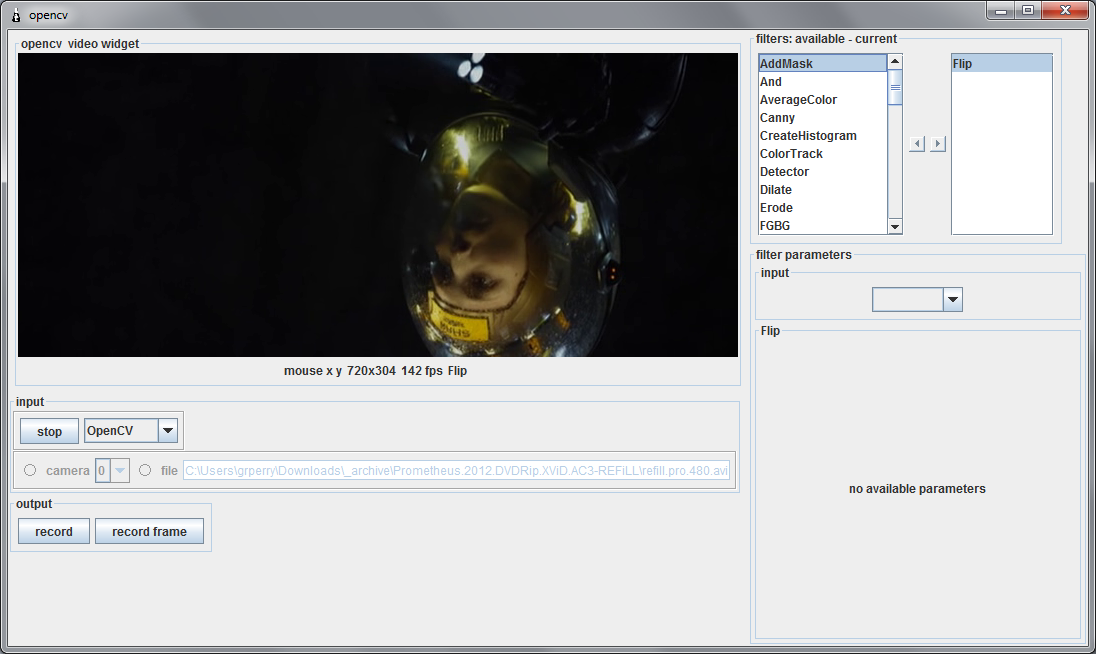The width and height of the screenshot is (1096, 654).
Task: Select the file radio button
Action: (145, 470)
